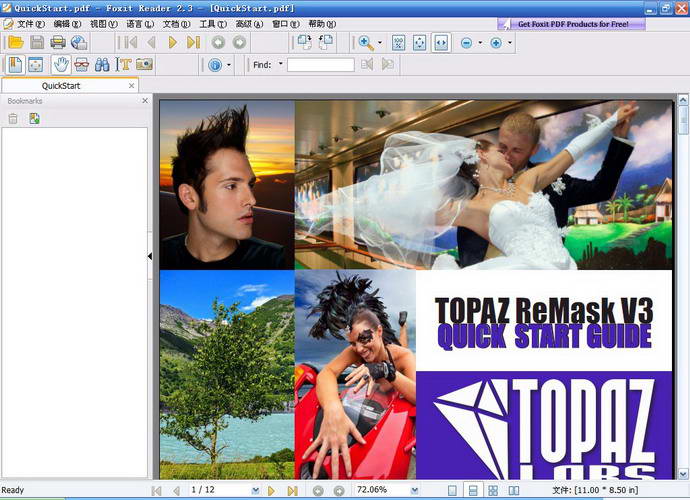Click the blue info help icon
Image resolution: width=690 pixels, height=500 pixels.
point(215,65)
